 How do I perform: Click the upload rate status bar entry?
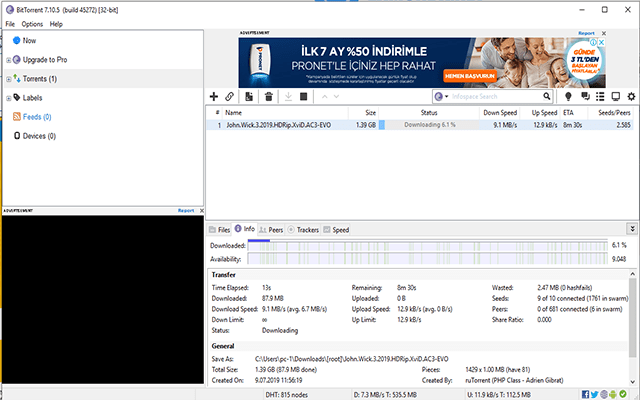click(x=499, y=395)
